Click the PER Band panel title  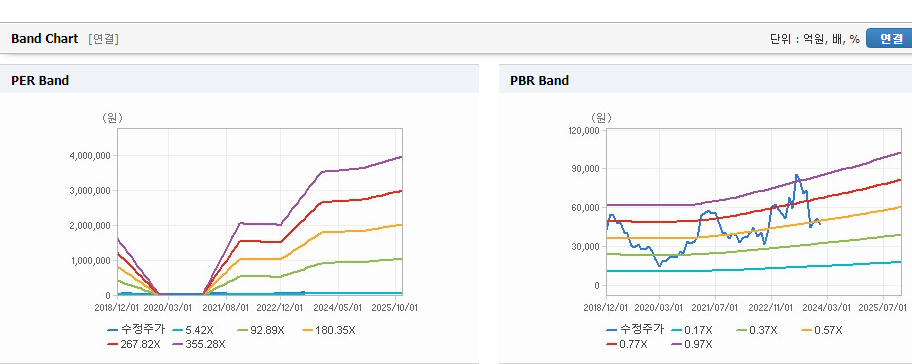coord(40,81)
